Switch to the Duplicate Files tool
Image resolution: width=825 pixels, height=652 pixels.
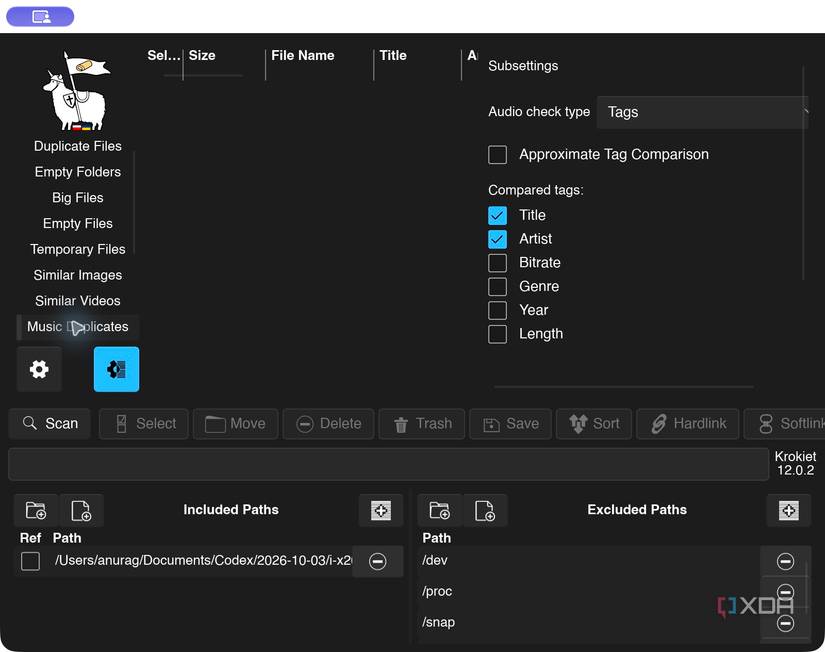[78, 146]
